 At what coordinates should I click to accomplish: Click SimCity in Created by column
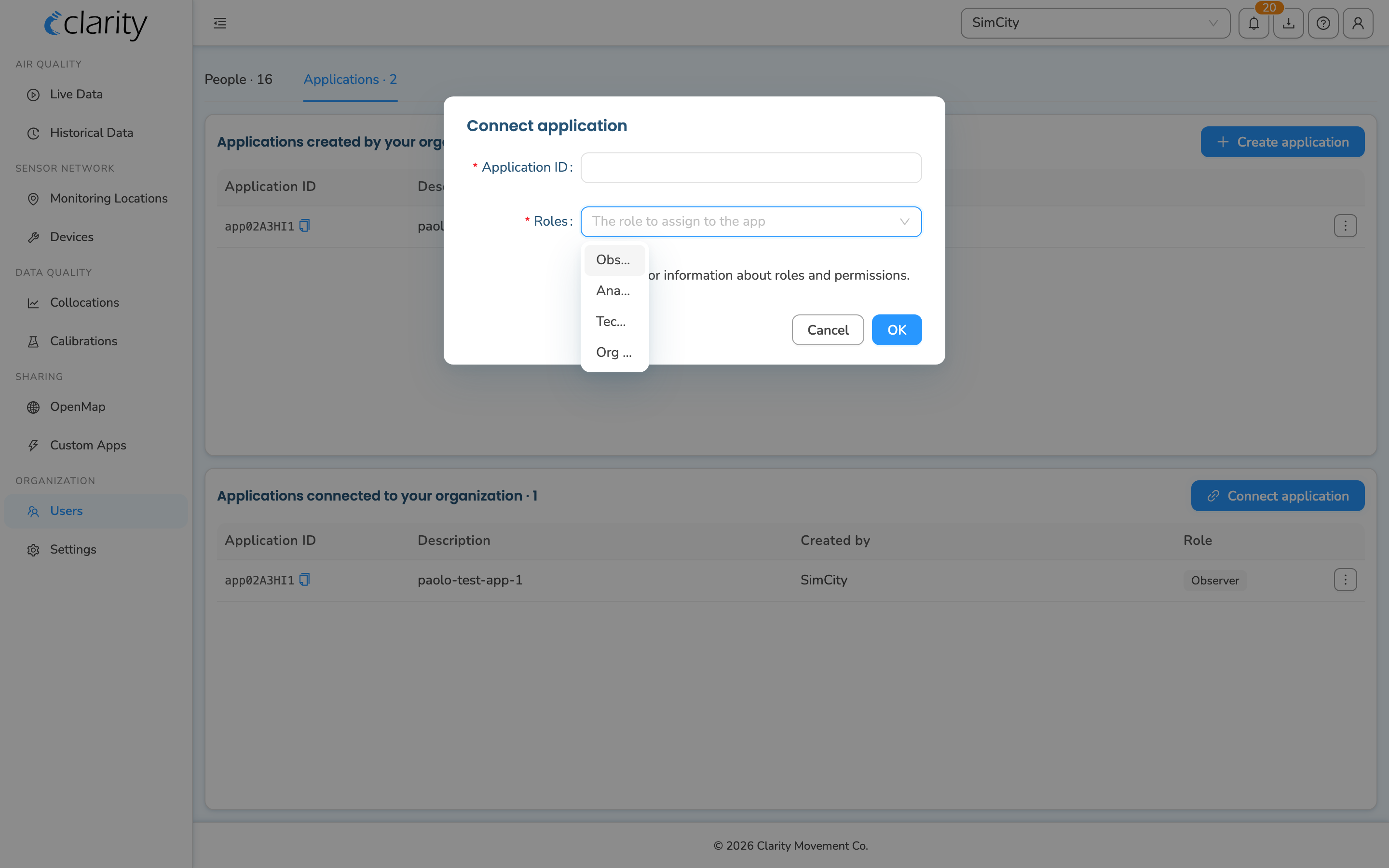(824, 580)
